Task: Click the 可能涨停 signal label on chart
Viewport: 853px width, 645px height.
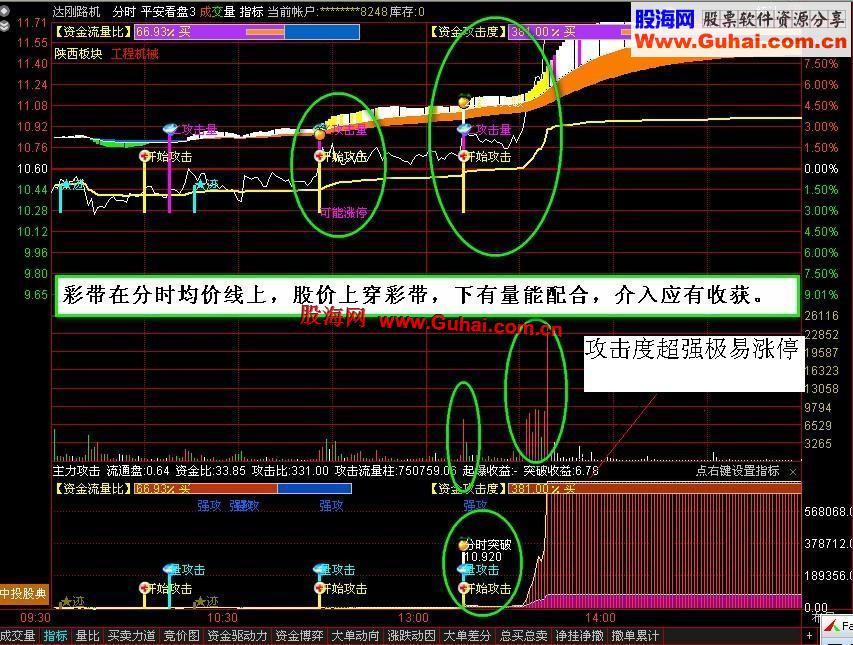Action: coord(343,213)
